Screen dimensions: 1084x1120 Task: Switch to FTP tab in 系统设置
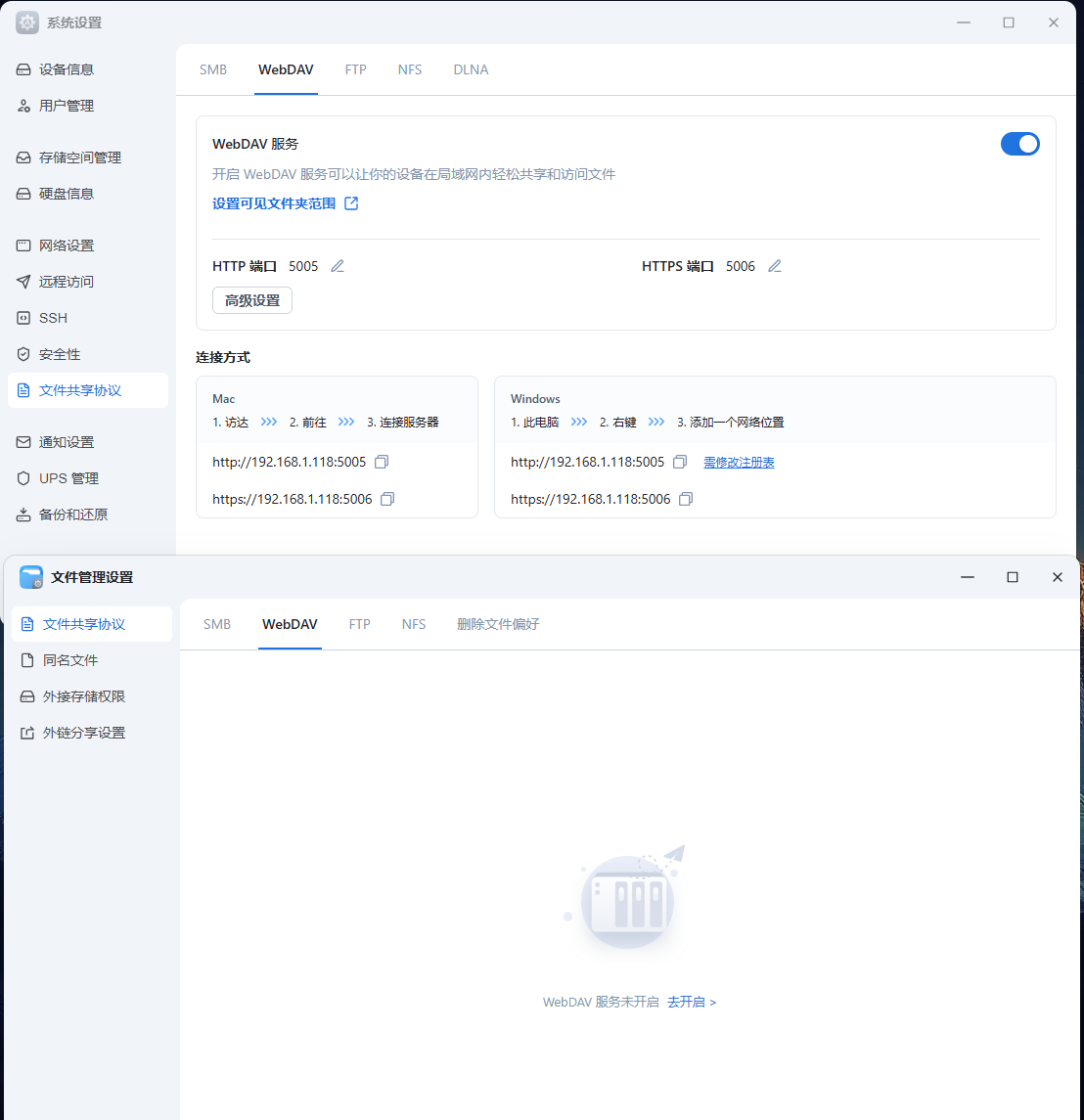pos(355,69)
